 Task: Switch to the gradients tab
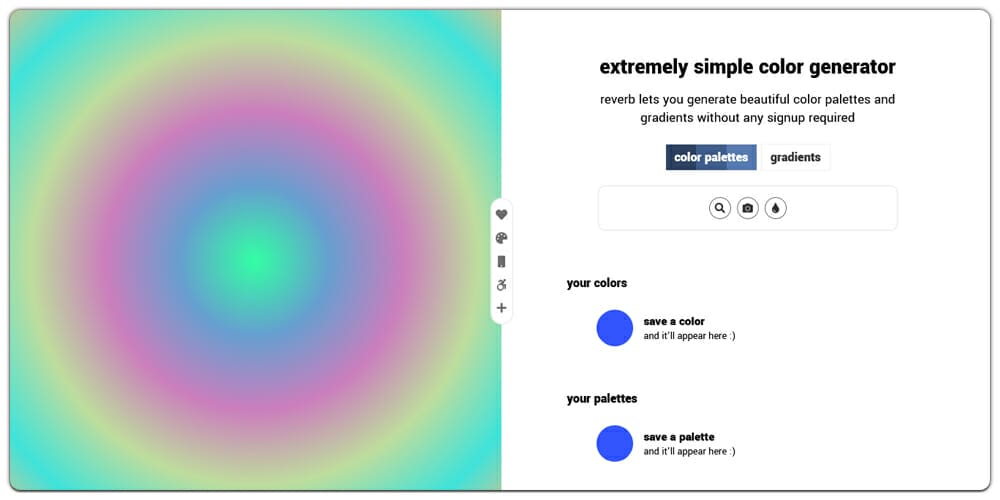pyautogui.click(x=795, y=157)
